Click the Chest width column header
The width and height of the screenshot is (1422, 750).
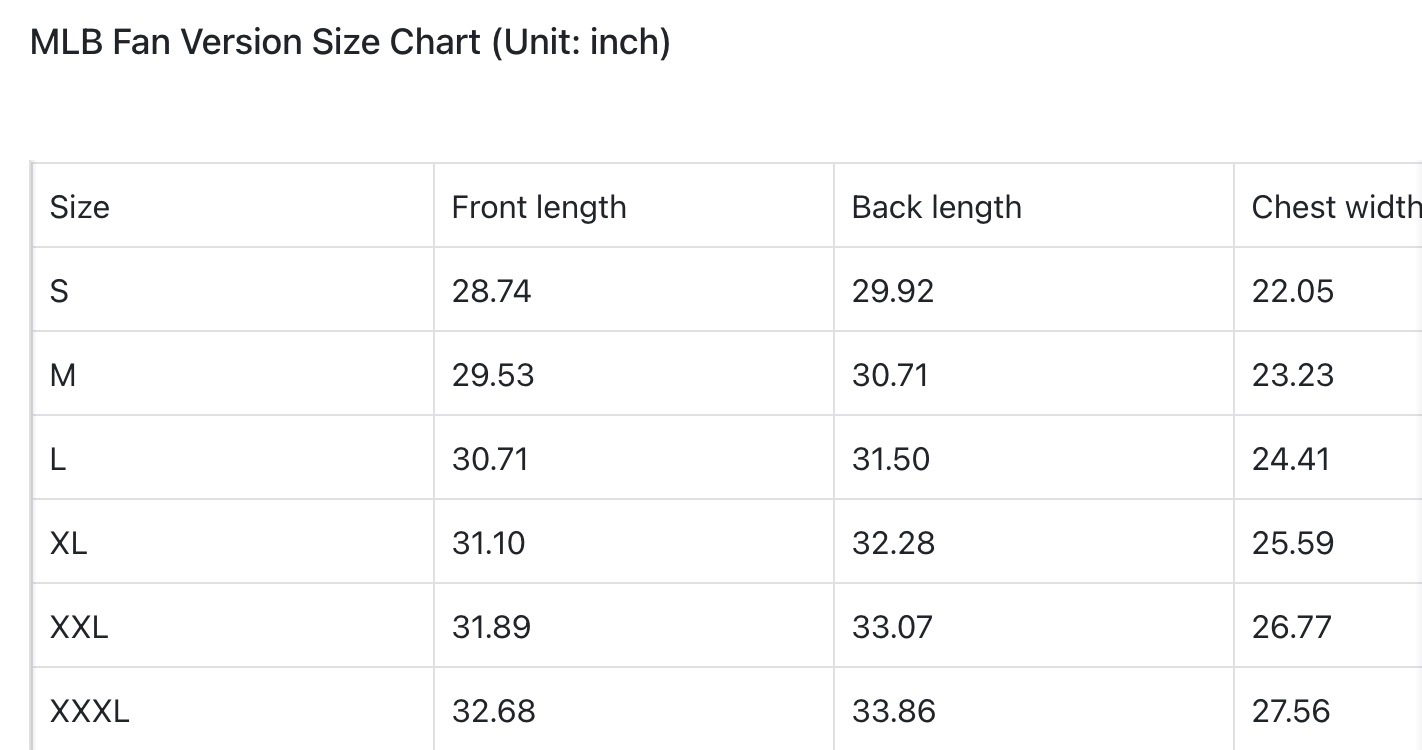point(1335,207)
